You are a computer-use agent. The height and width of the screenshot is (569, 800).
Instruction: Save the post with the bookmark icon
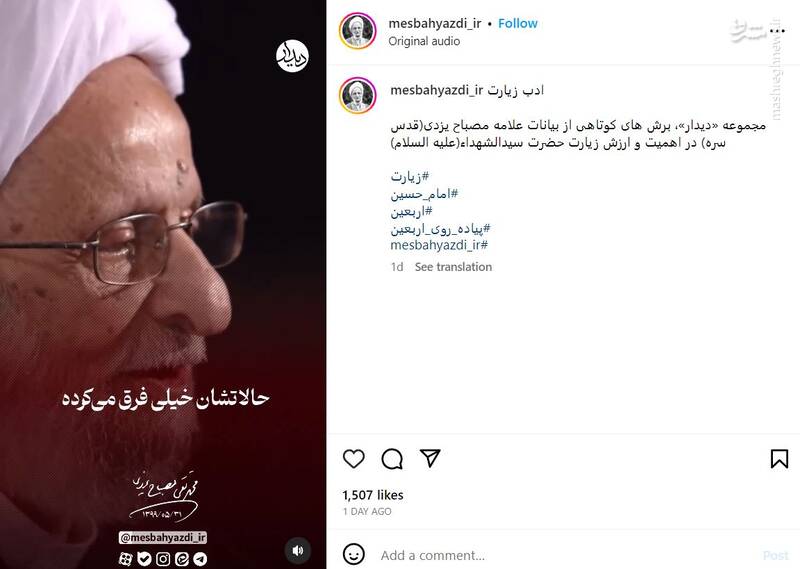[779, 458]
